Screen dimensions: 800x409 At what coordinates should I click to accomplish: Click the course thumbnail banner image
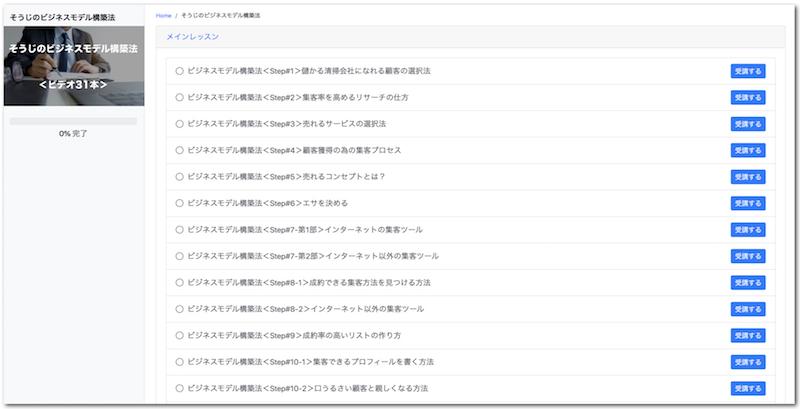[74, 66]
